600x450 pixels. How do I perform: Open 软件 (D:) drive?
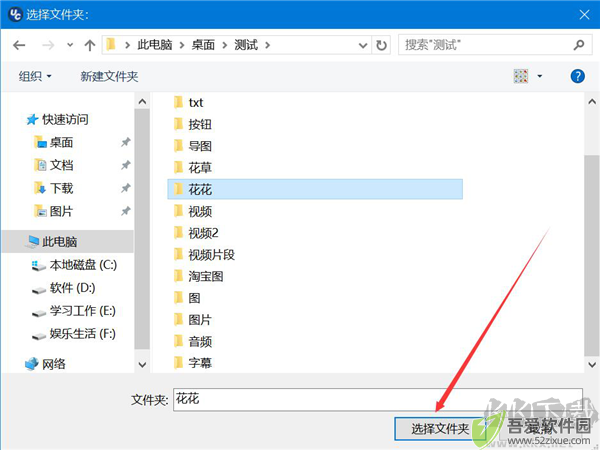coord(63,288)
